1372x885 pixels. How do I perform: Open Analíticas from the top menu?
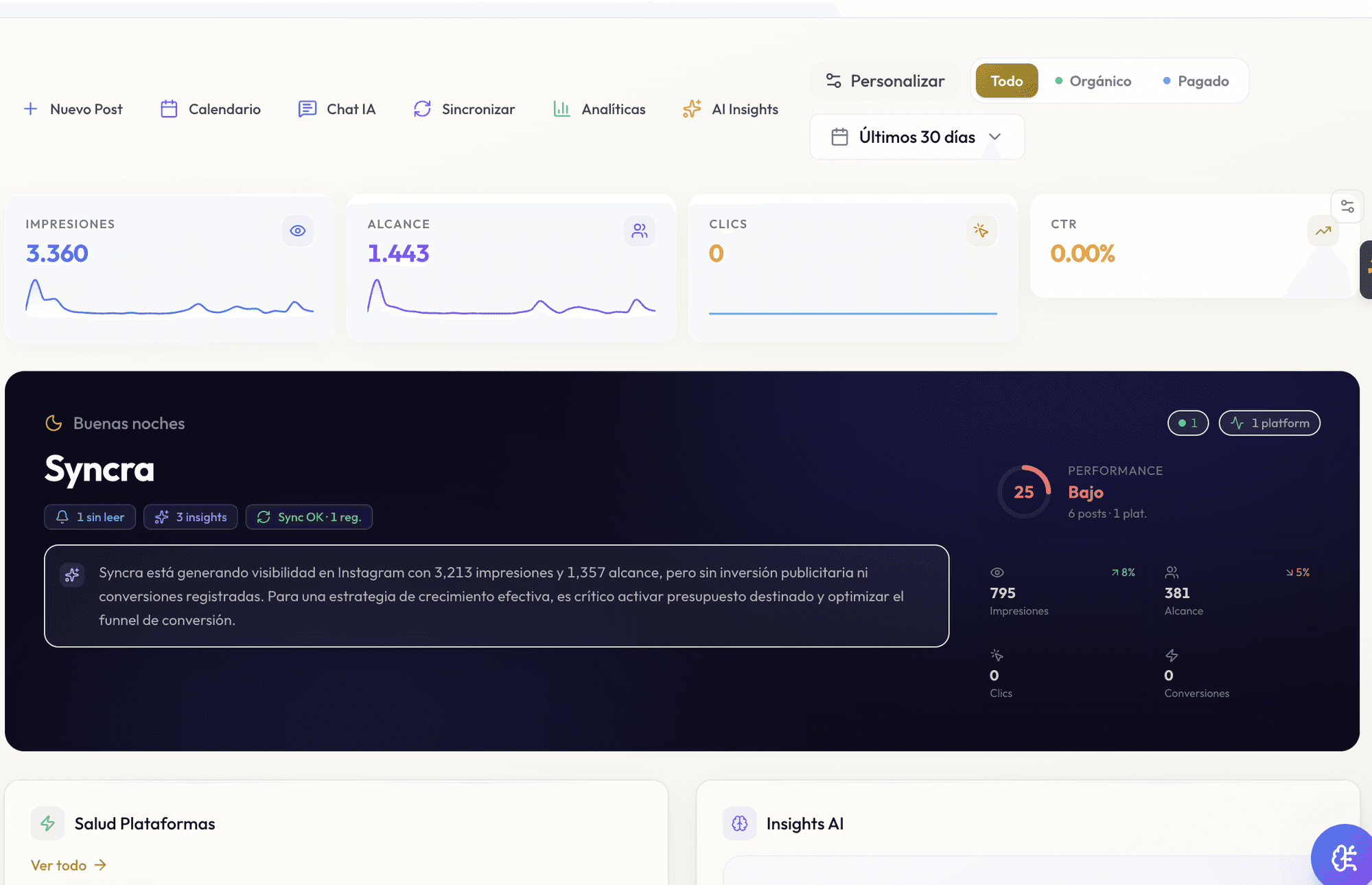coord(598,108)
